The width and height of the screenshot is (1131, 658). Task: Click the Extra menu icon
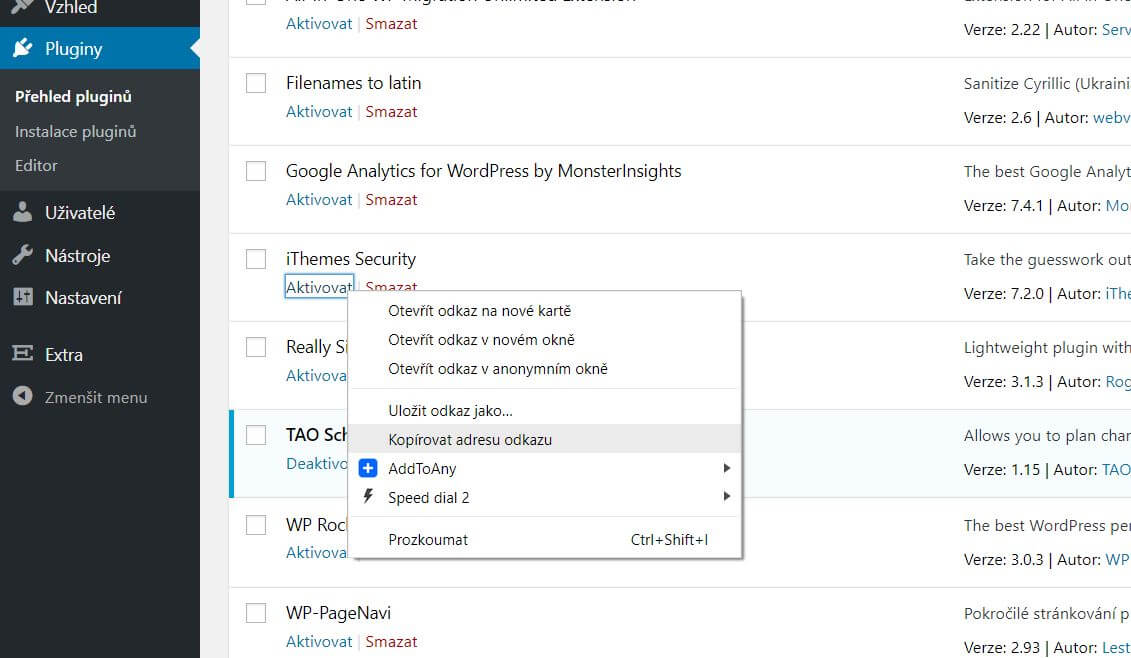click(x=22, y=354)
